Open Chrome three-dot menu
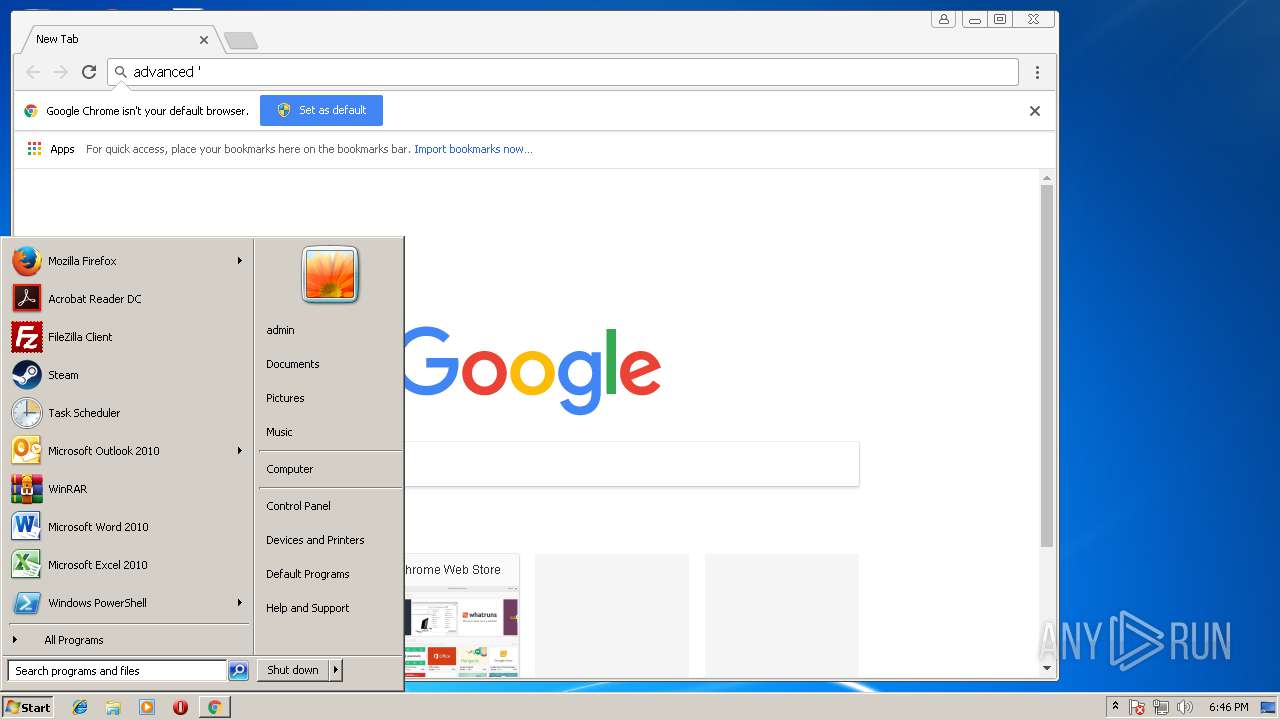The height and width of the screenshot is (720, 1280). [x=1037, y=72]
